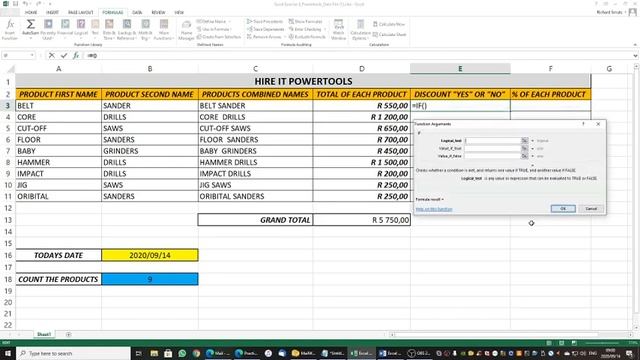Switch to the REVIEW ribbon tab

(158, 13)
